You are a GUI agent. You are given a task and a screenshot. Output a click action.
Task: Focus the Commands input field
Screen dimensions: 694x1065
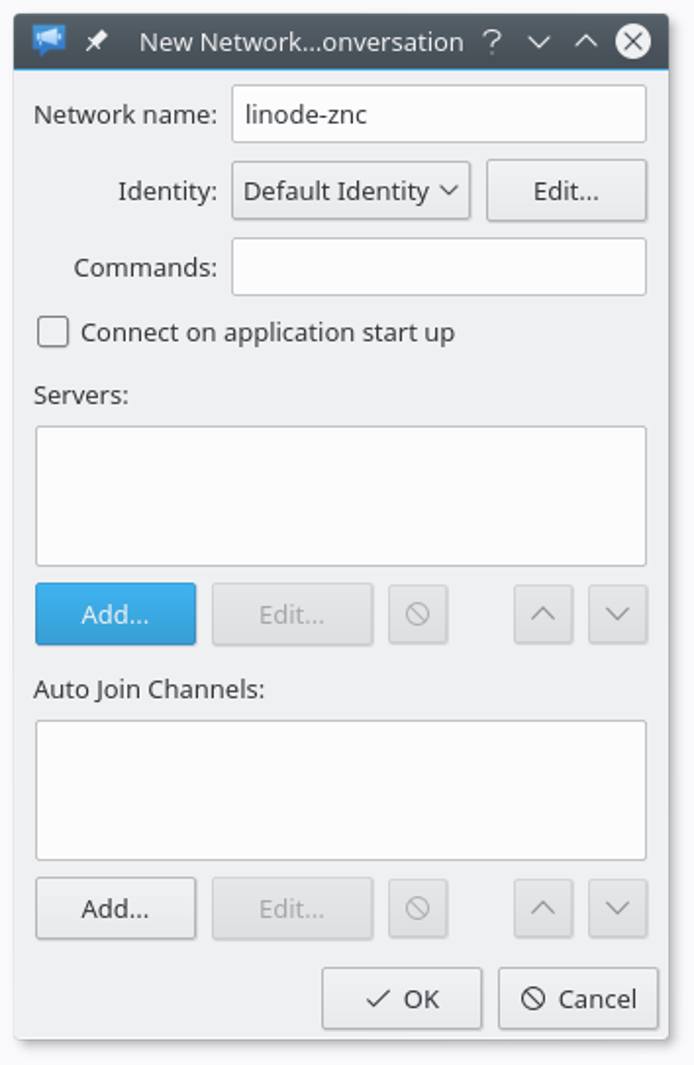click(438, 267)
